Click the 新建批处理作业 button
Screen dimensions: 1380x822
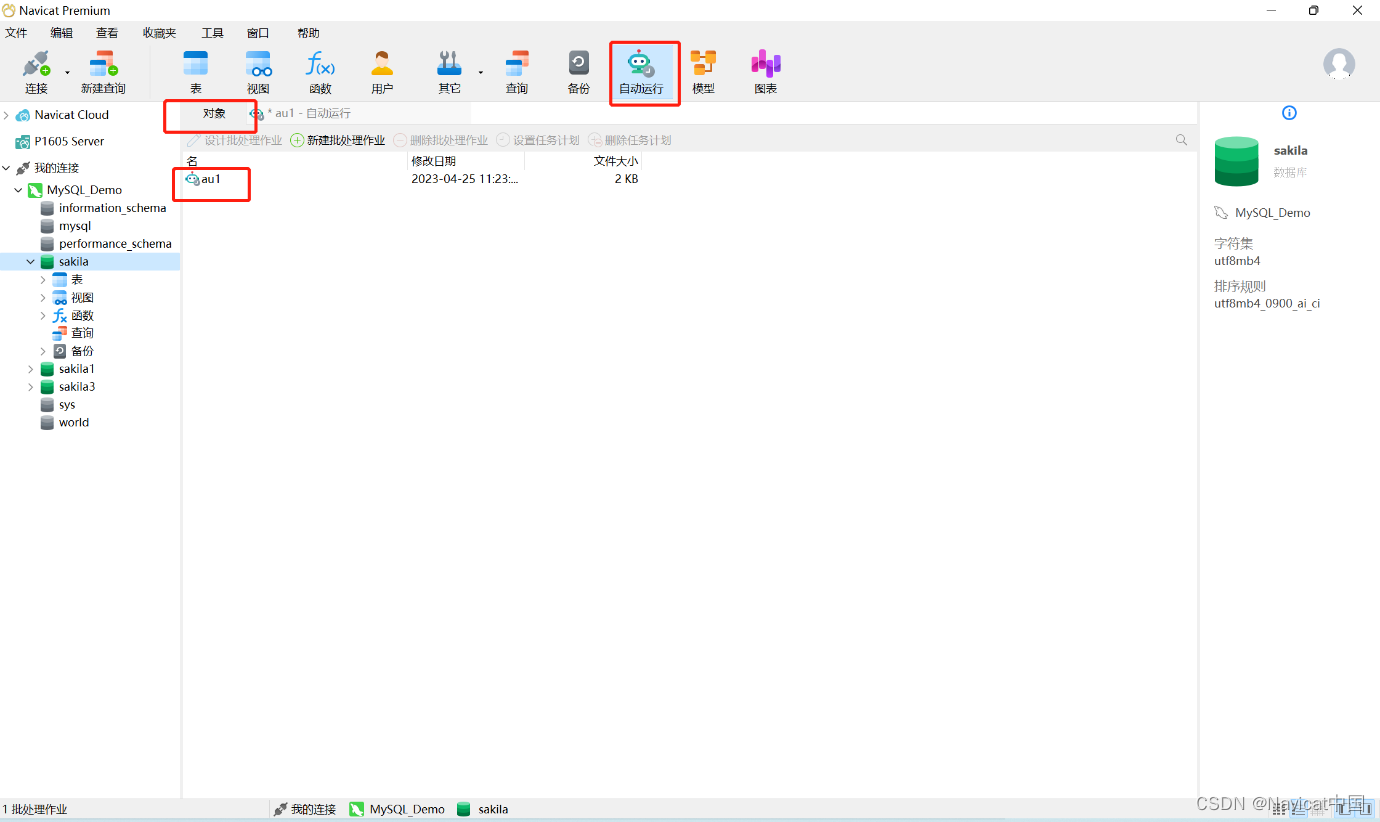pyautogui.click(x=338, y=140)
